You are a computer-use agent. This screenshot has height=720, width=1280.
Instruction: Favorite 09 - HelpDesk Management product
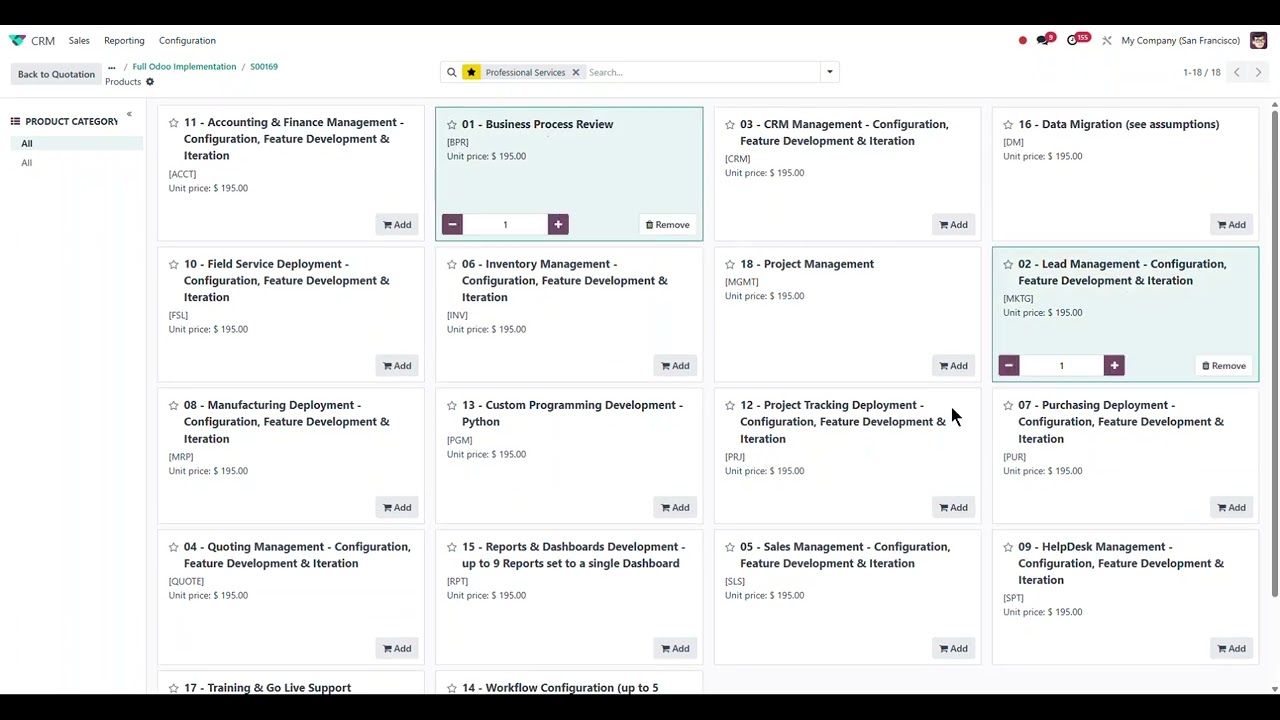pyautogui.click(x=1008, y=547)
